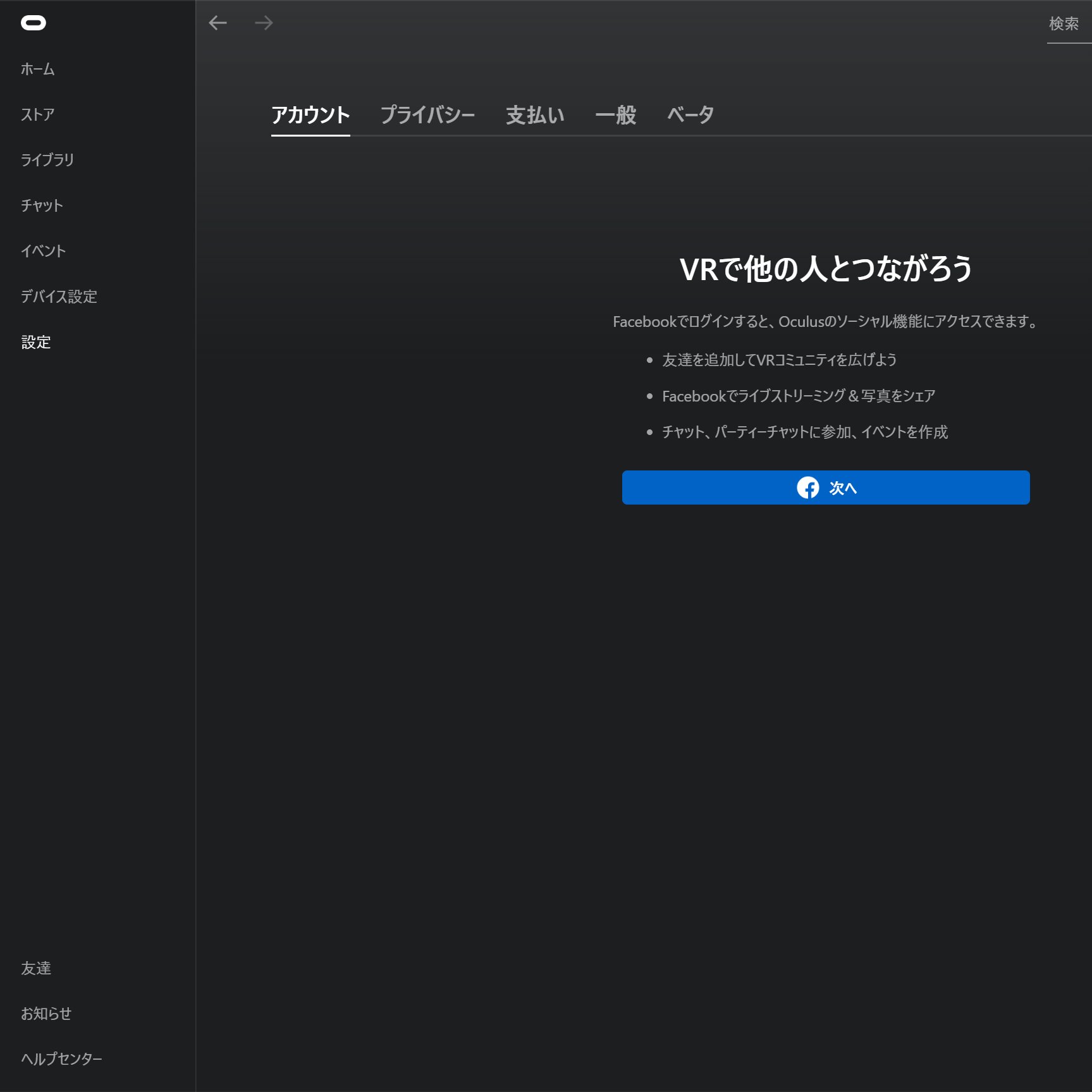
Task: Open デバイス設定 from the sidebar
Action: tap(58, 297)
